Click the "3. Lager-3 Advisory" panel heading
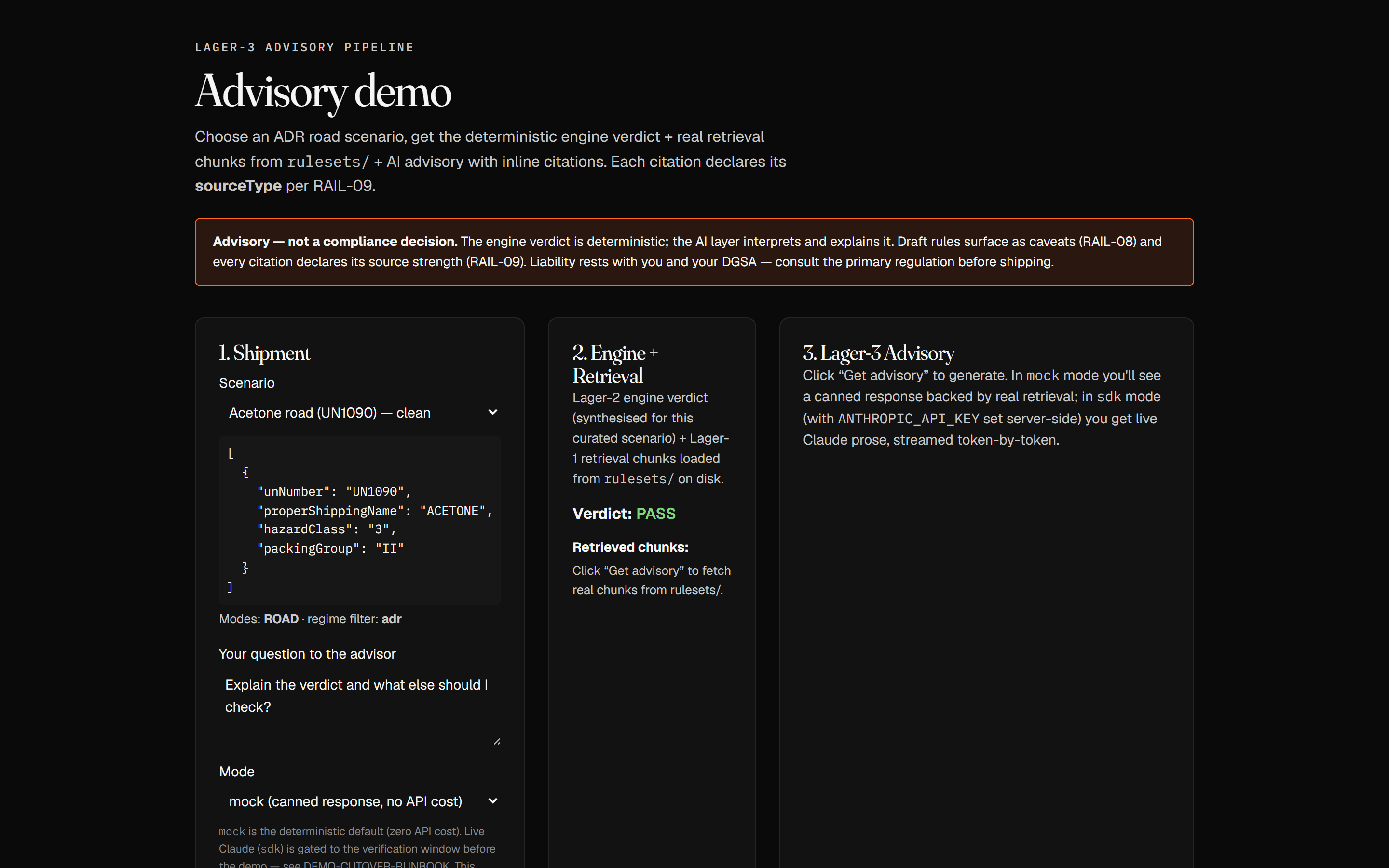1389x868 pixels. coord(879,353)
